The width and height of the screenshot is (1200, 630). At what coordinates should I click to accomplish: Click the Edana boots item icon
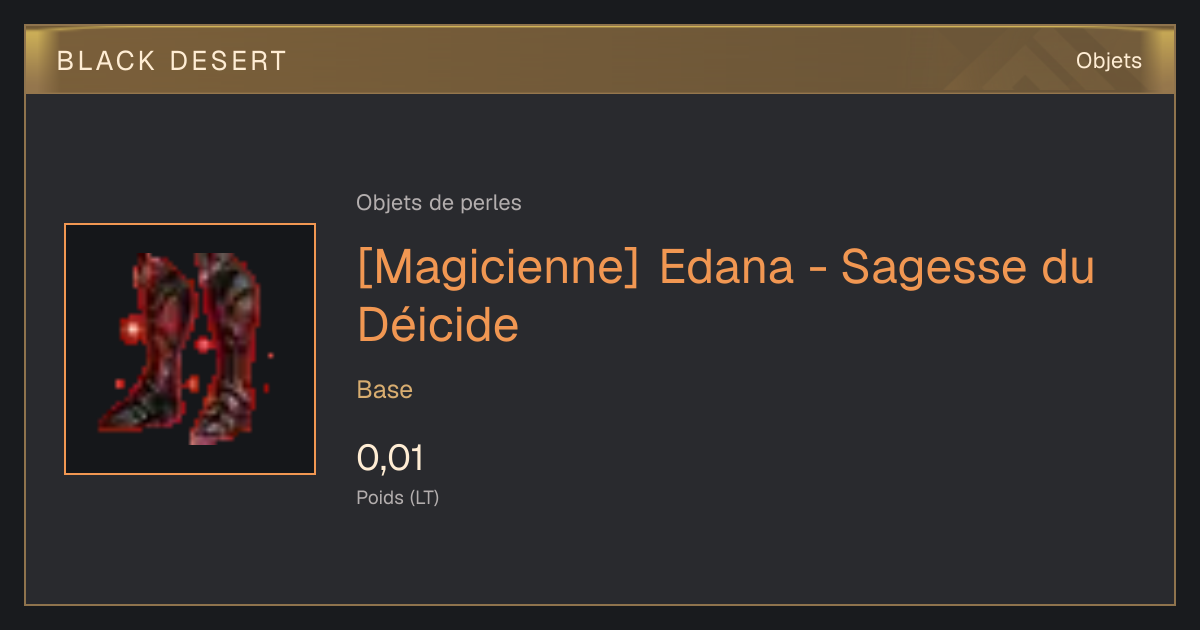tap(190, 349)
